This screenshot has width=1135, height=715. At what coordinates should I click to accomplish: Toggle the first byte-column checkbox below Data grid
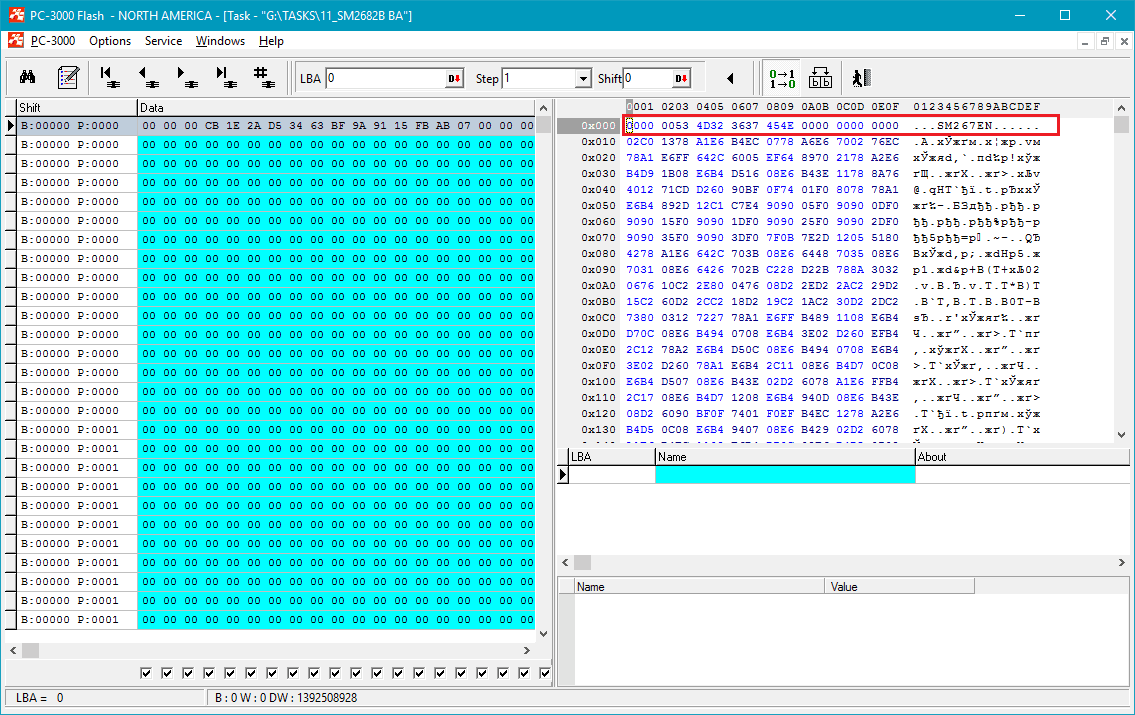[146, 673]
